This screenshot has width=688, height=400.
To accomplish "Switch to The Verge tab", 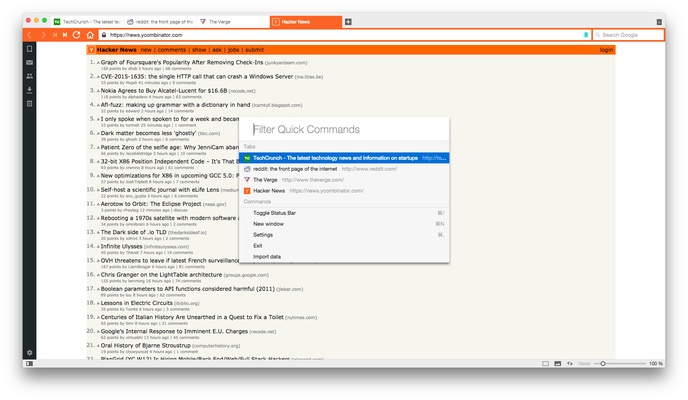I will tap(233, 21).
